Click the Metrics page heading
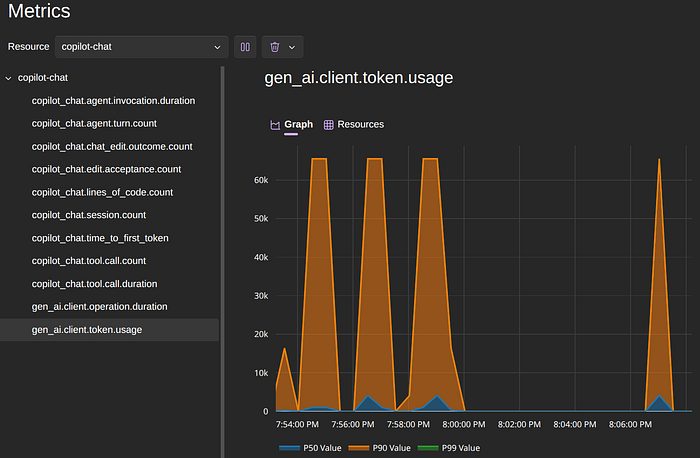Screen dimensions: 700x458 (x=39, y=11)
